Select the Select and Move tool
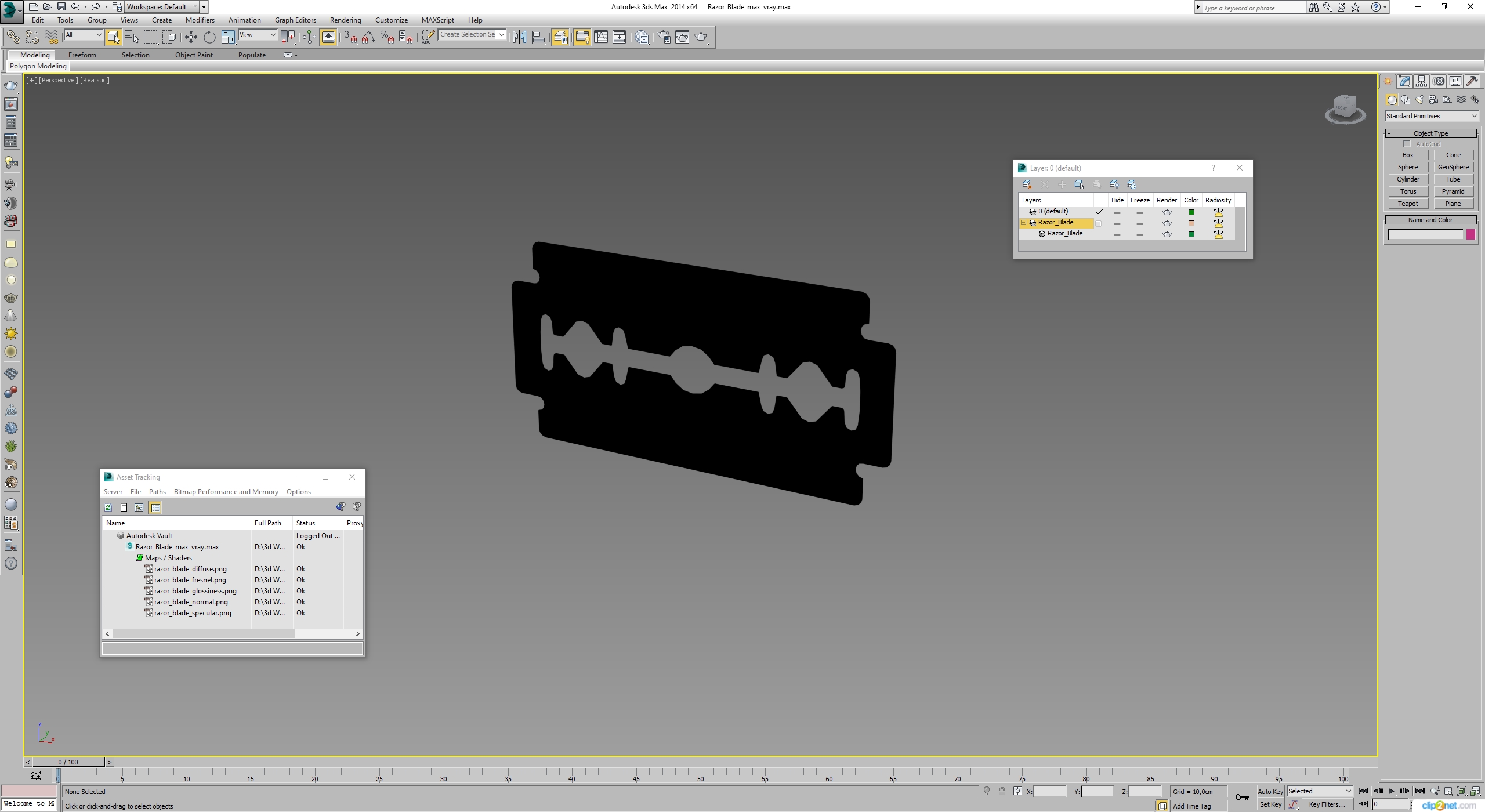This screenshot has width=1485, height=812. point(191,37)
